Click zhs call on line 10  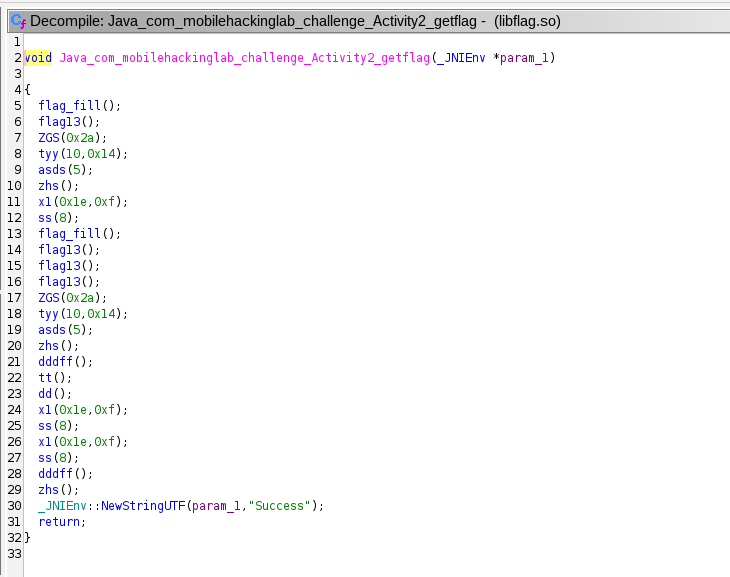click(x=49, y=186)
